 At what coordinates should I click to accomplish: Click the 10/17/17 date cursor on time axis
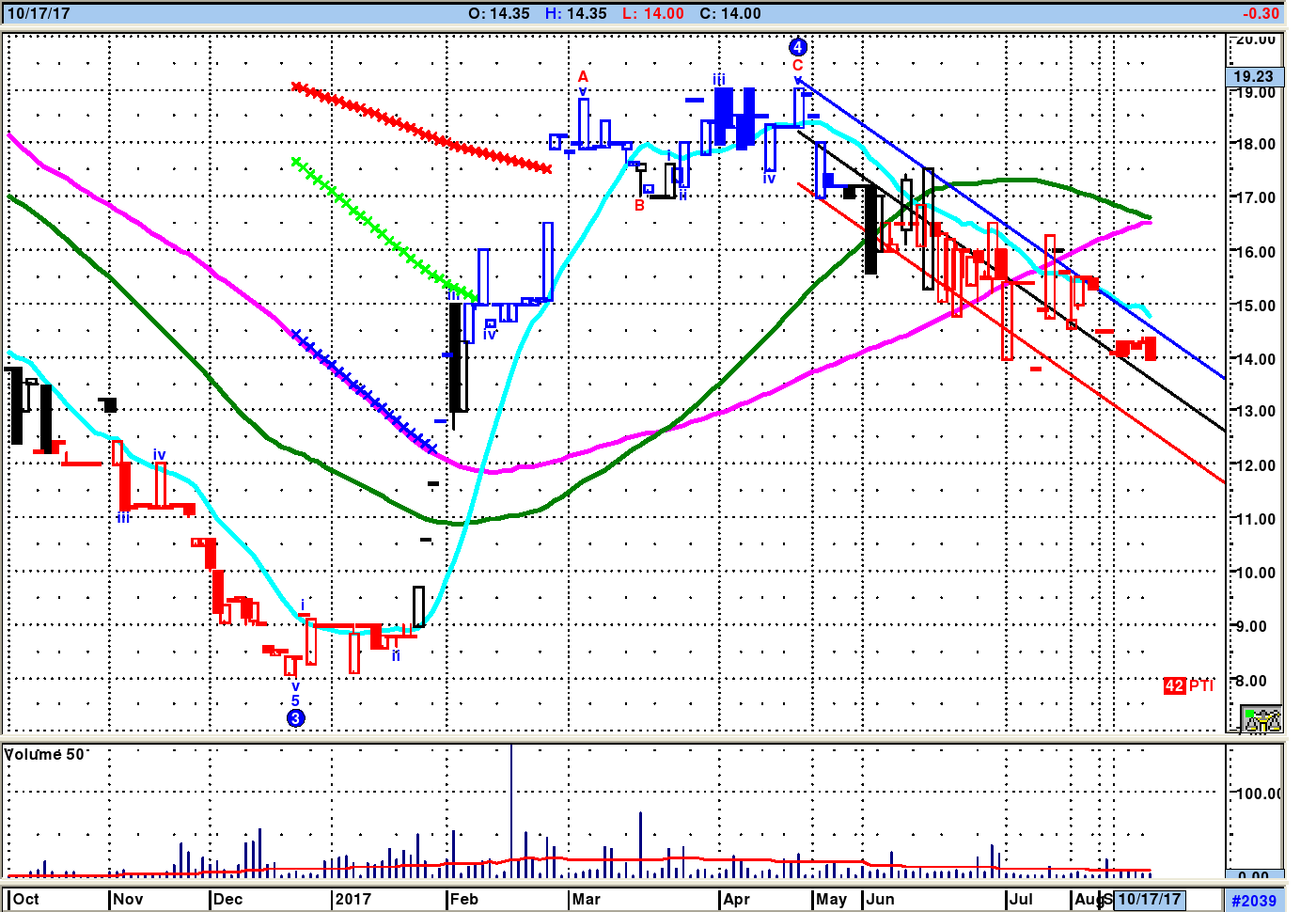click(1150, 899)
